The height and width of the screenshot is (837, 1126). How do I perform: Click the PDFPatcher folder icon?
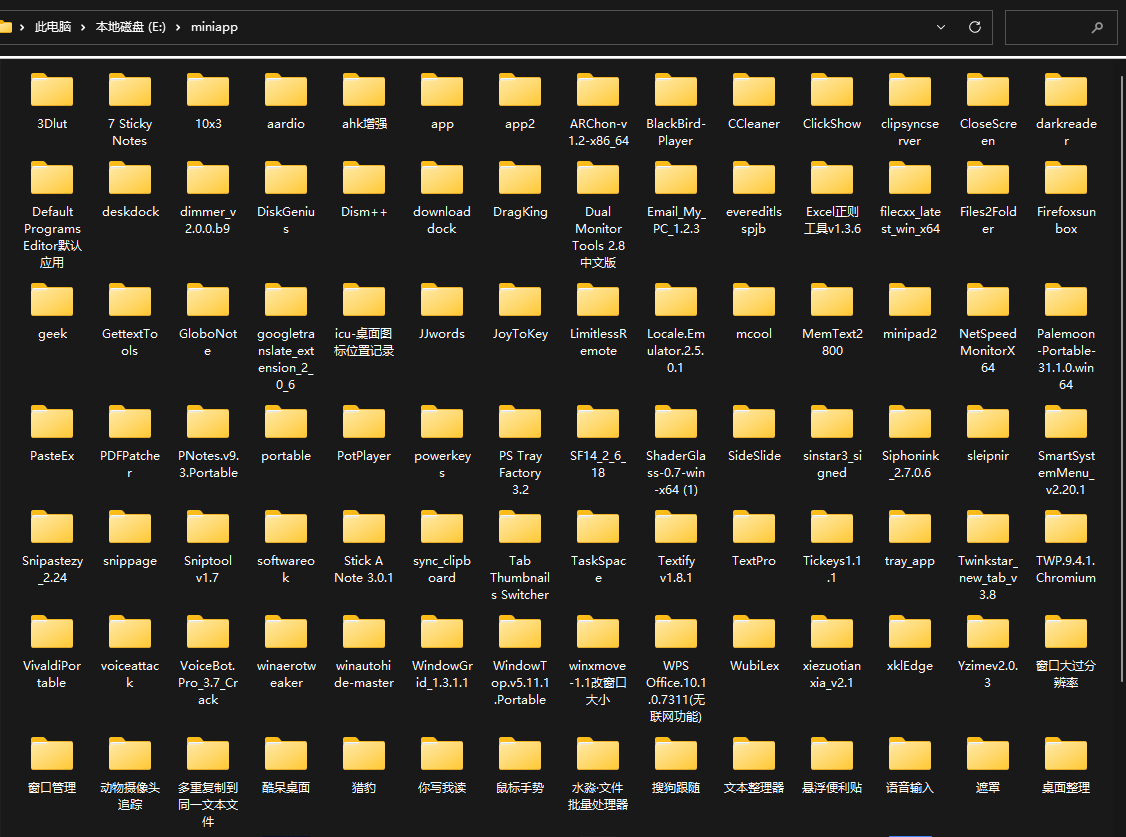click(x=130, y=423)
